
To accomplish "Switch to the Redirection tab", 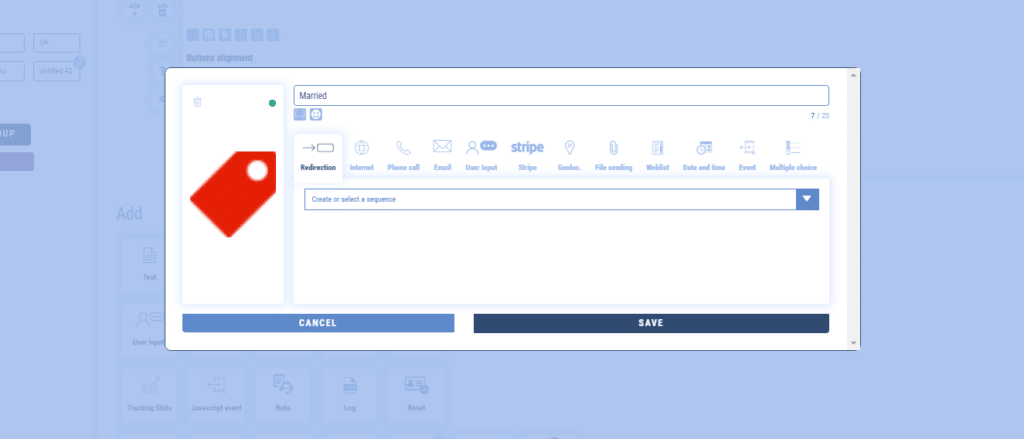I will pyautogui.click(x=318, y=153).
